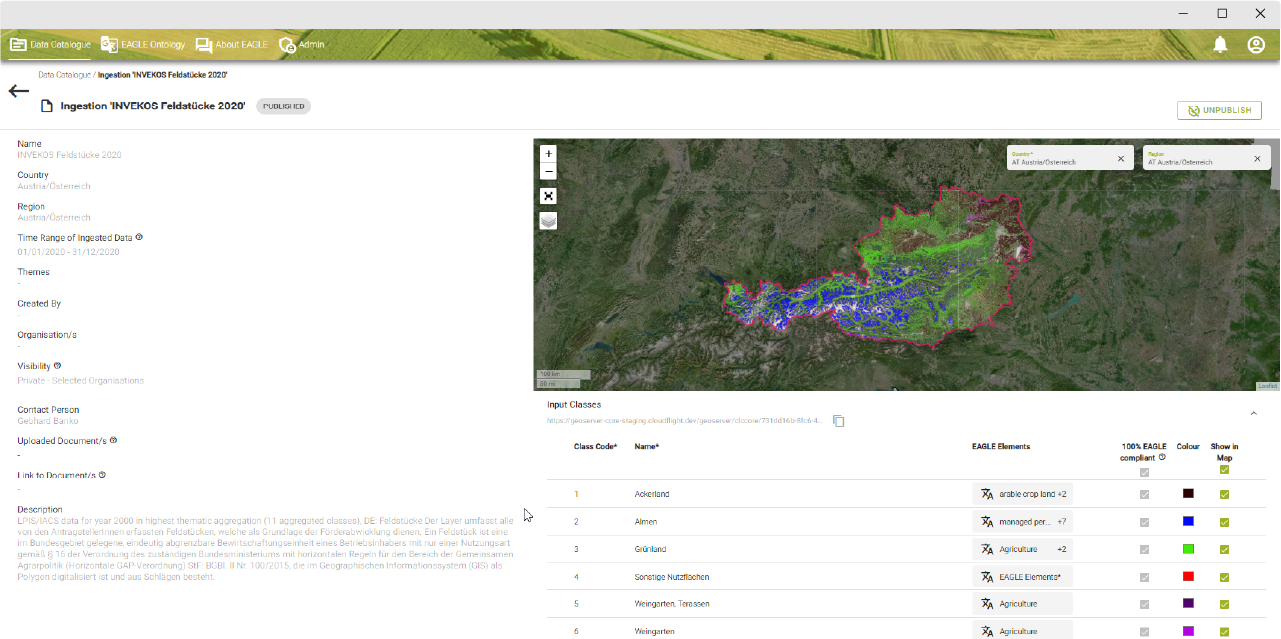Click the UNPUBLISH button
The height and width of the screenshot is (639, 1281).
click(x=1219, y=110)
